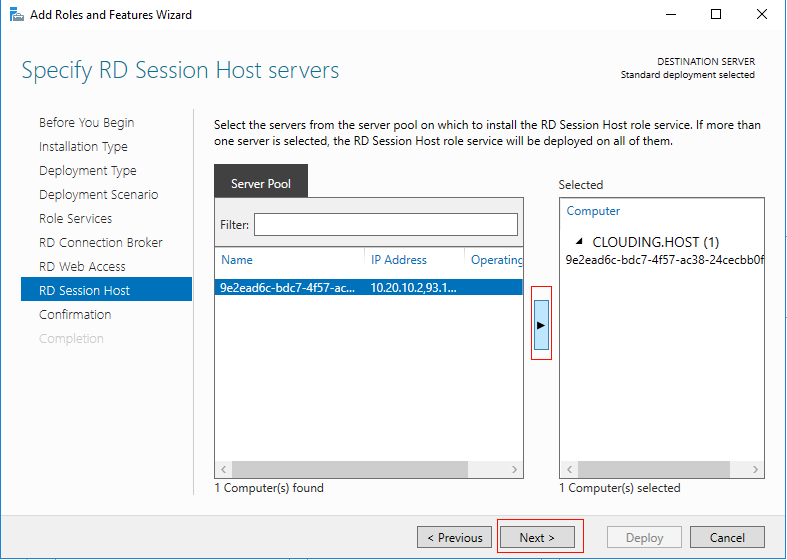This screenshot has width=787, height=560.
Task: Jump to RD Web Access step
Action: (82, 266)
